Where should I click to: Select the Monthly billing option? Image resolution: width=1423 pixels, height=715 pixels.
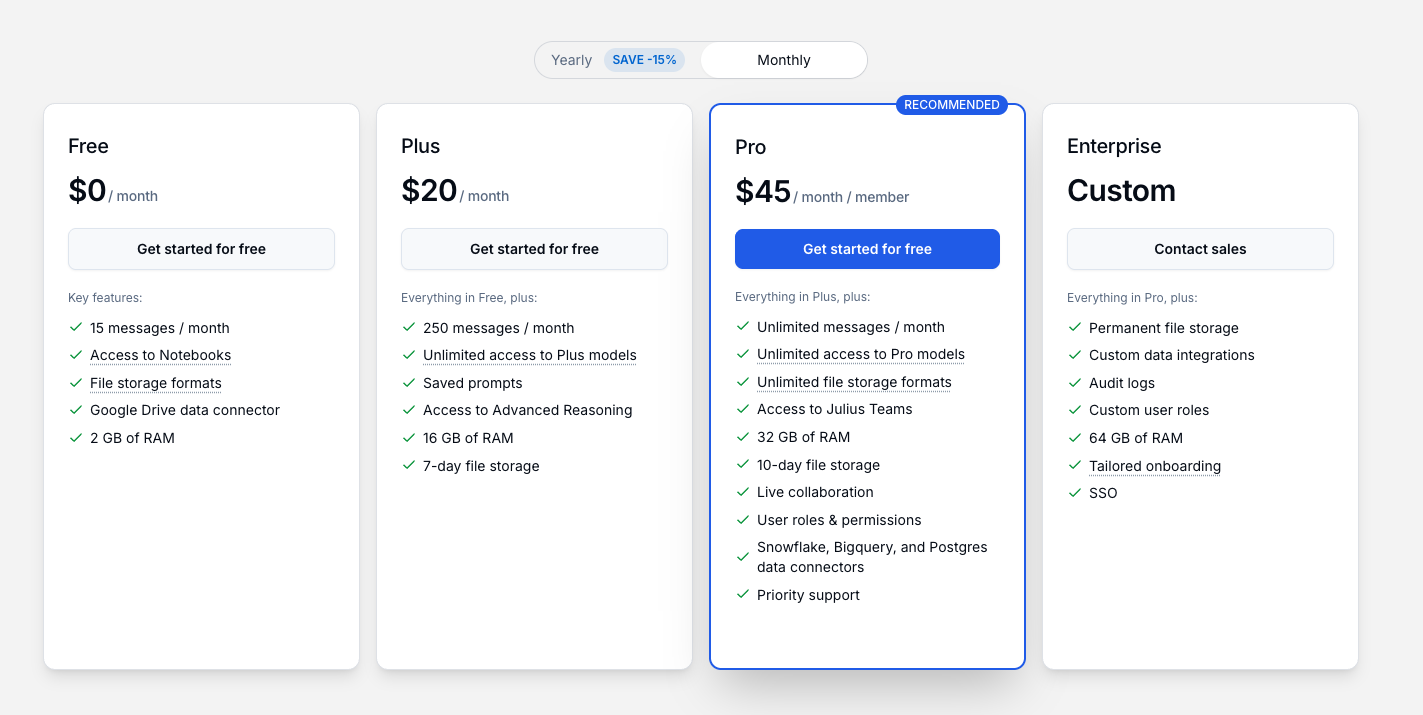[783, 60]
